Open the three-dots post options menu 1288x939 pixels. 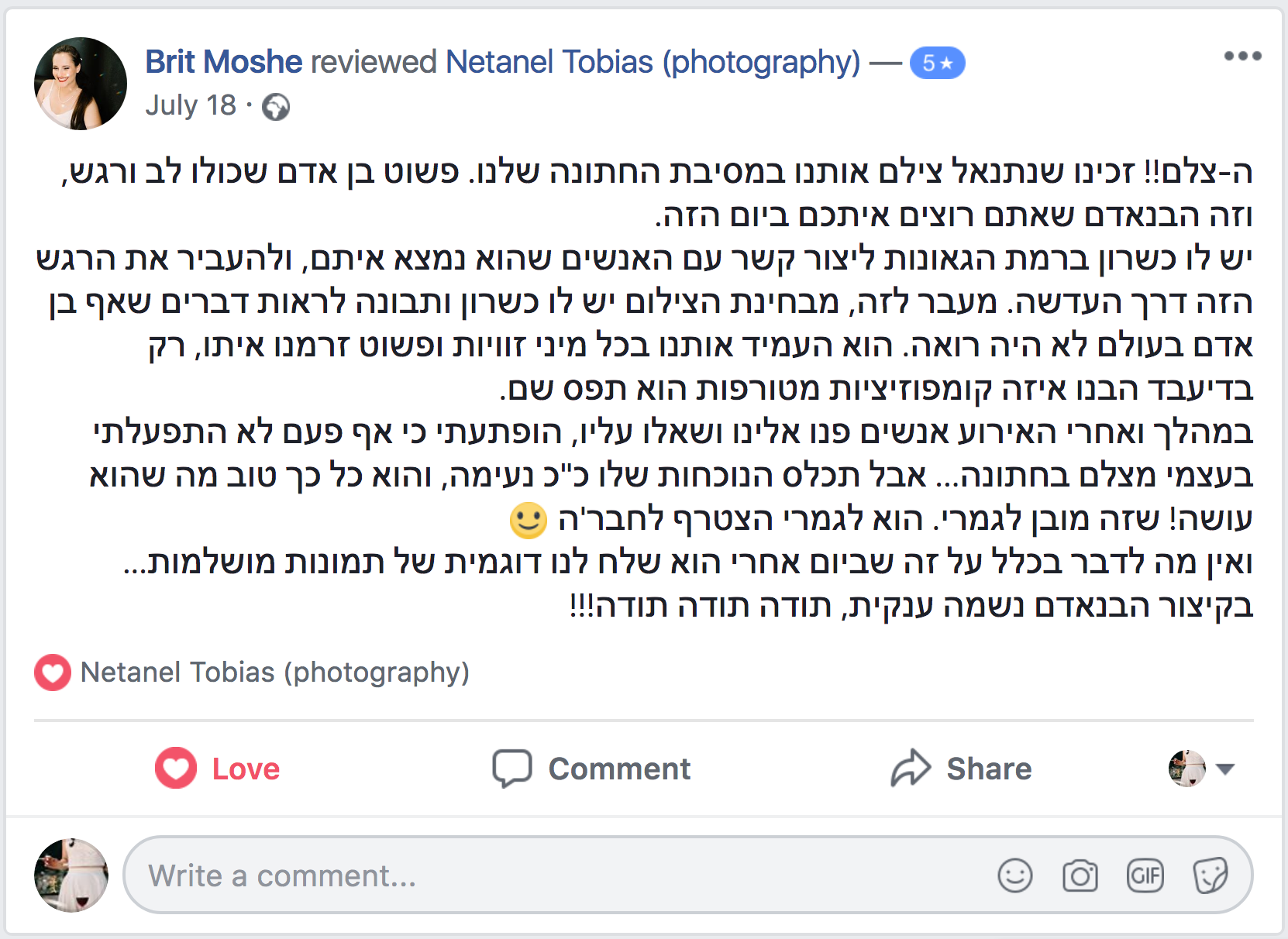[x=1242, y=56]
